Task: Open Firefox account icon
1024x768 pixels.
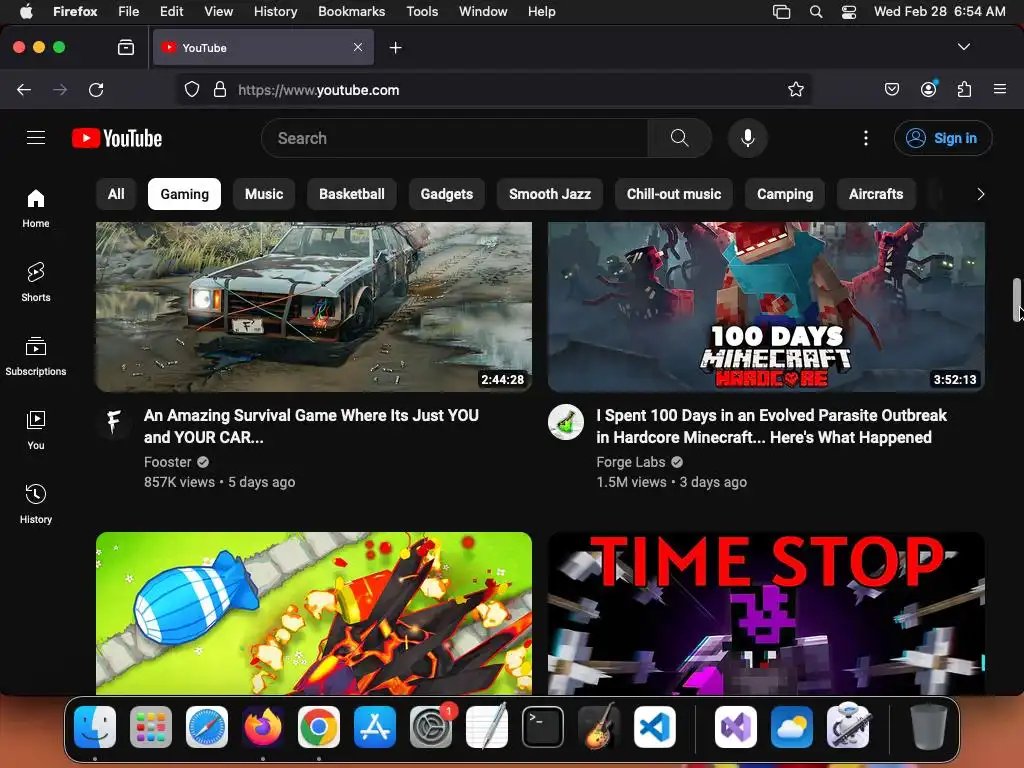Action: point(928,89)
